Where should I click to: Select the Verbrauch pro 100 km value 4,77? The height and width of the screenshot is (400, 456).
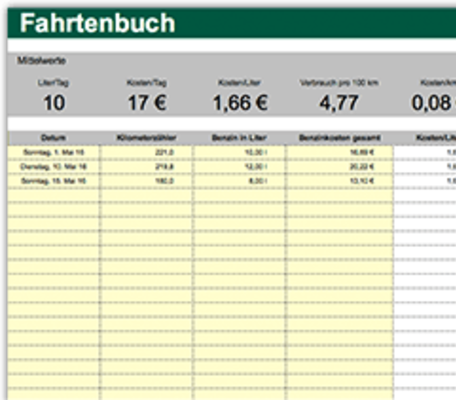339,103
